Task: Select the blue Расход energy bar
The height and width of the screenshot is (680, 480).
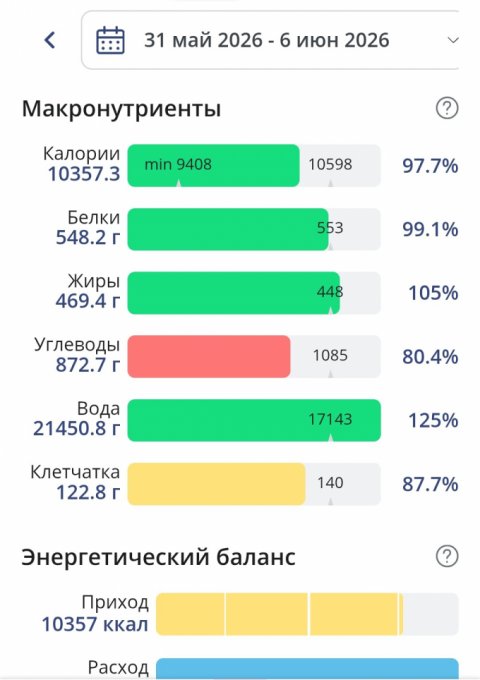Action: point(307,669)
